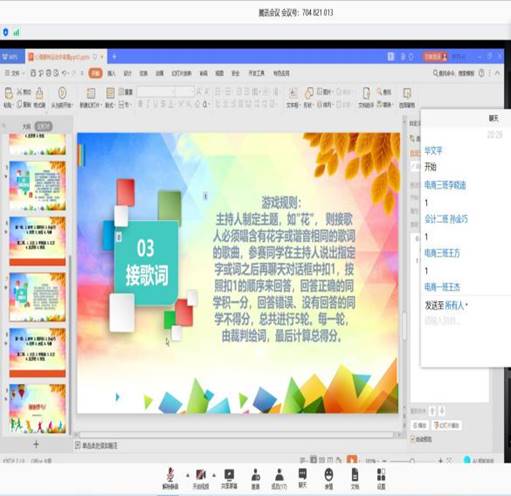Open the documents icon in meeting bar
The height and width of the screenshot is (496, 511).
(355, 474)
